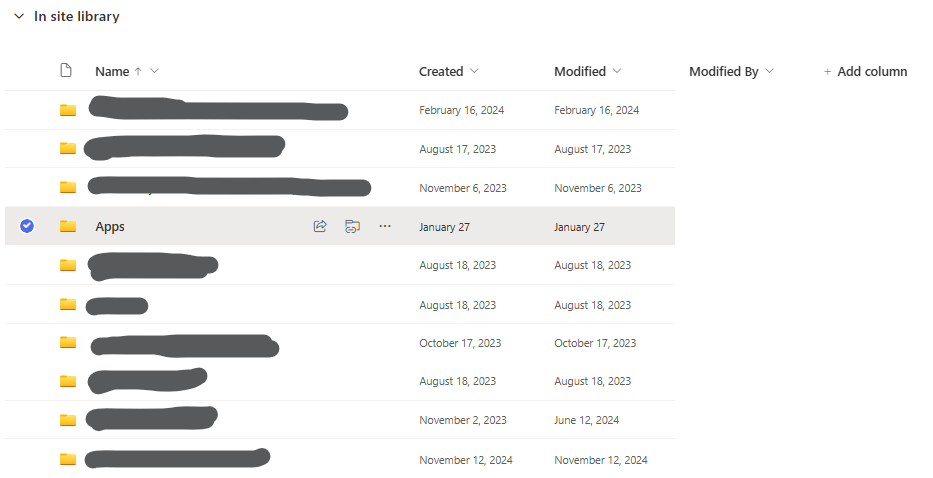This screenshot has width=933, height=478.
Task: Click the file type column header icon
Action: click(66, 71)
